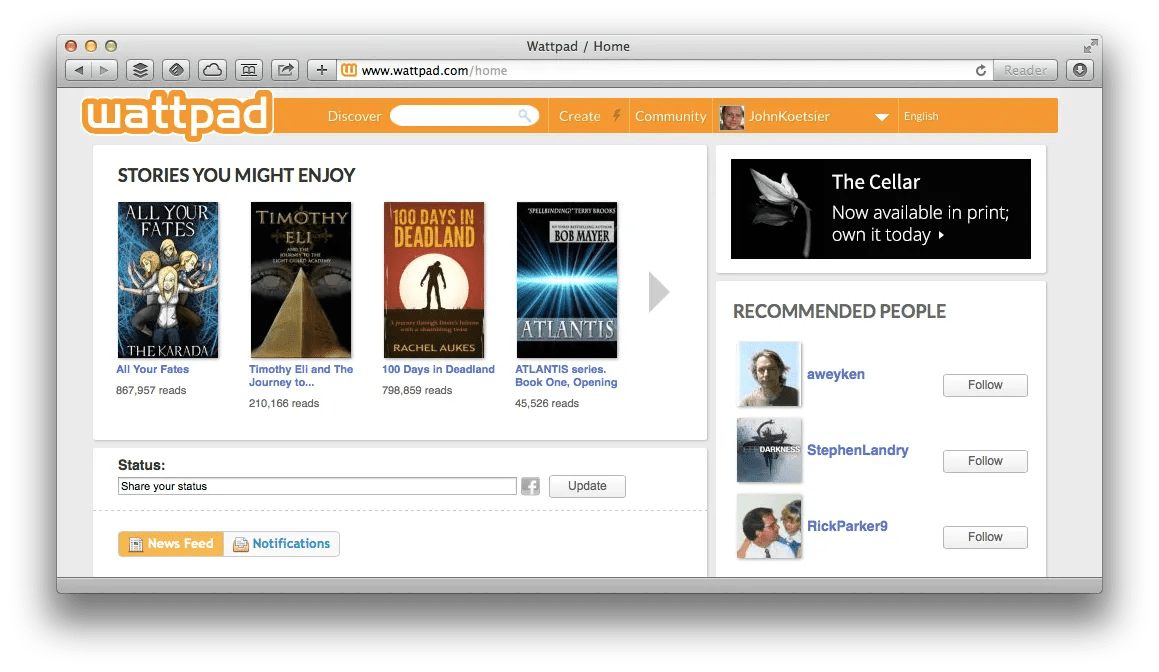Click The Cellar print banner ad
Viewport: 1159px width, 672px height.
(x=880, y=208)
